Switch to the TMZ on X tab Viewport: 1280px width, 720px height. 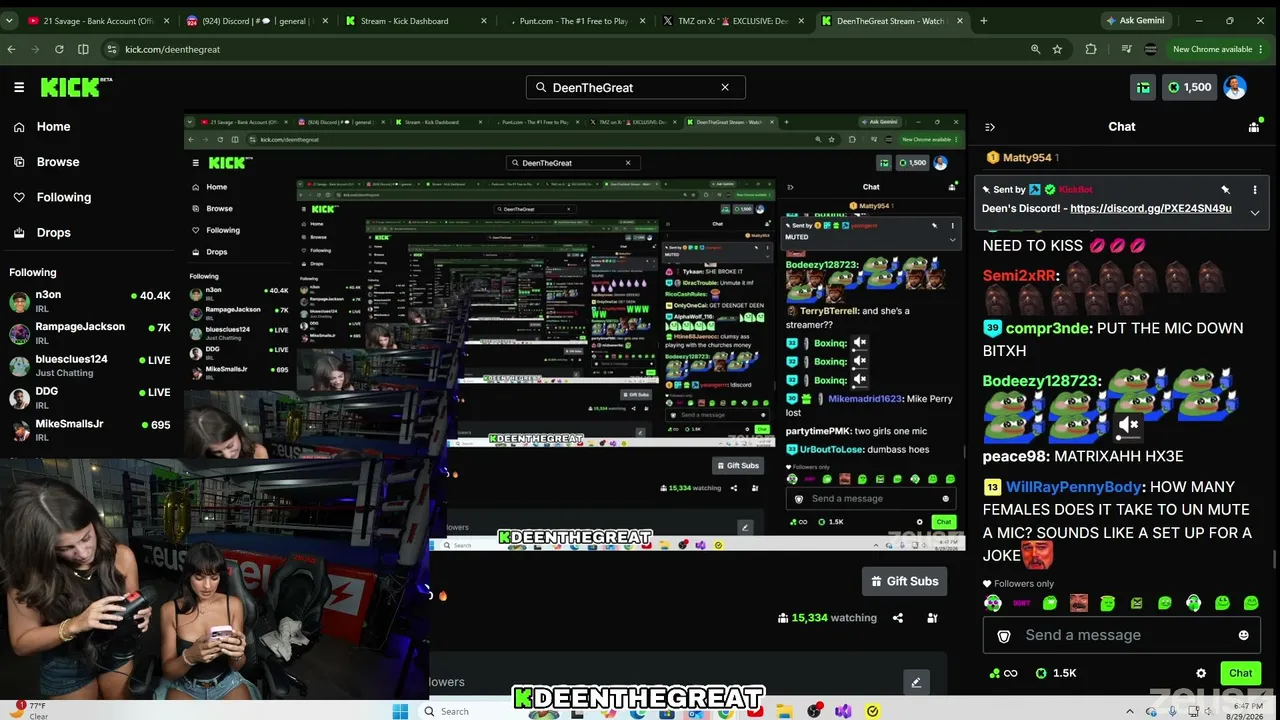(735, 21)
